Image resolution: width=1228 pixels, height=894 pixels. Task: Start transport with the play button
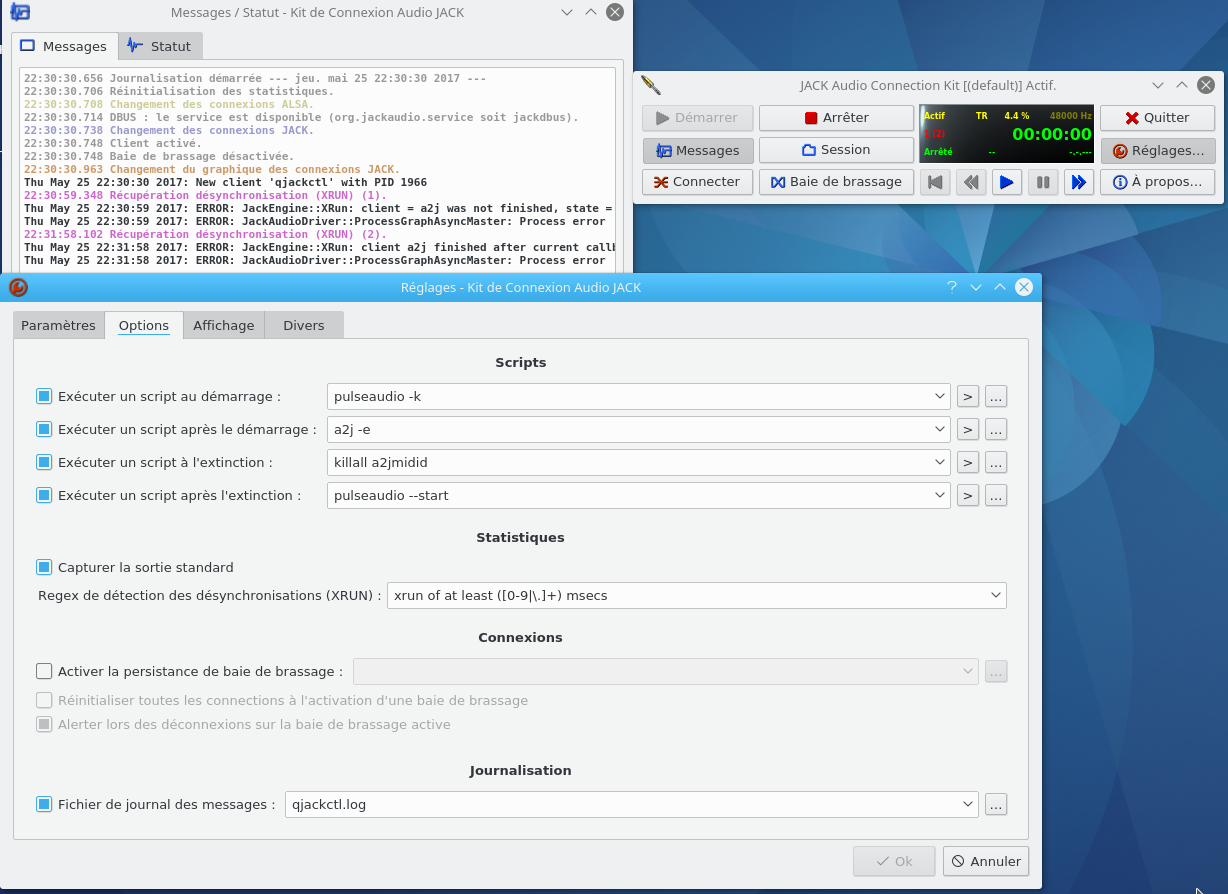(1007, 182)
